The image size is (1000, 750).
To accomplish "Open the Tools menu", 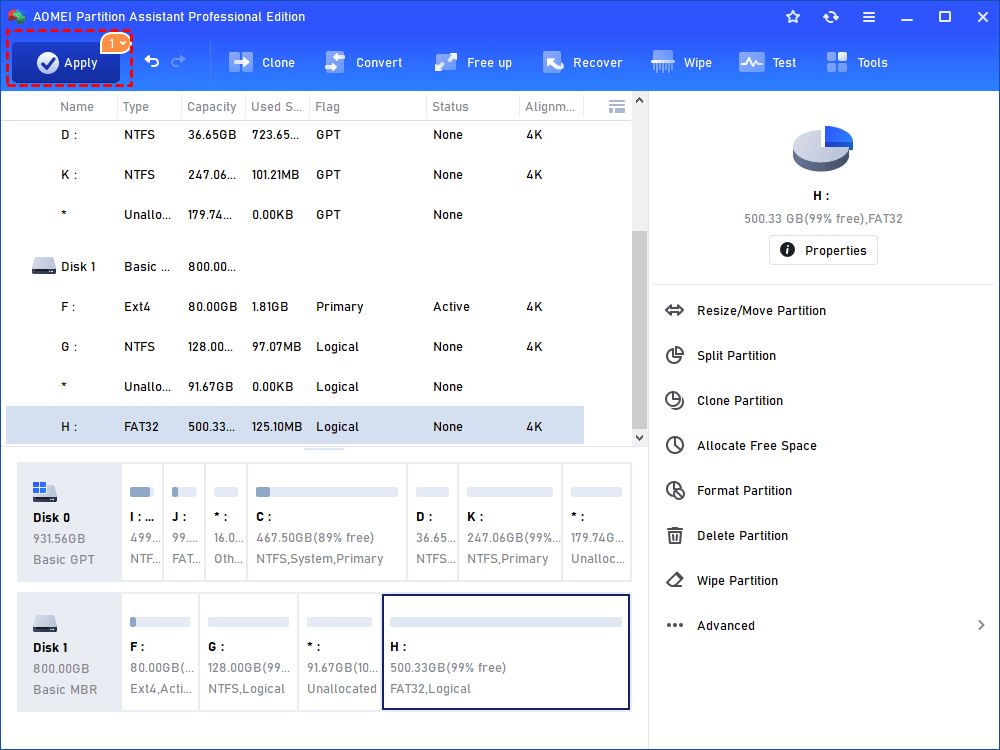I will (x=857, y=62).
